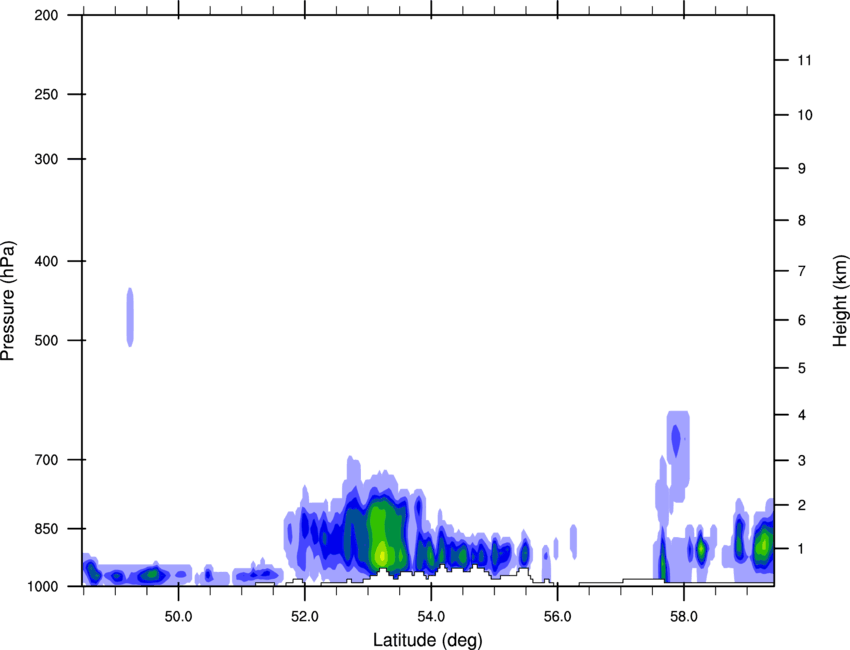Screen dimensions: 850x650
Task: Pick the 8 km height label
Action: (x=802, y=221)
